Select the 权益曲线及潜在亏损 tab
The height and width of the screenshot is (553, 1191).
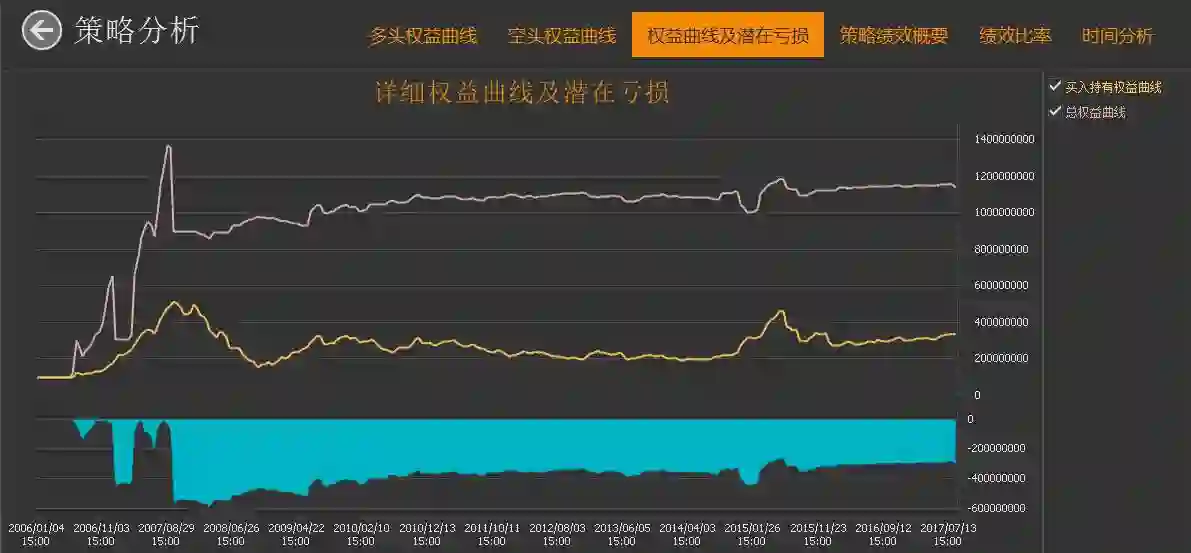tap(728, 35)
